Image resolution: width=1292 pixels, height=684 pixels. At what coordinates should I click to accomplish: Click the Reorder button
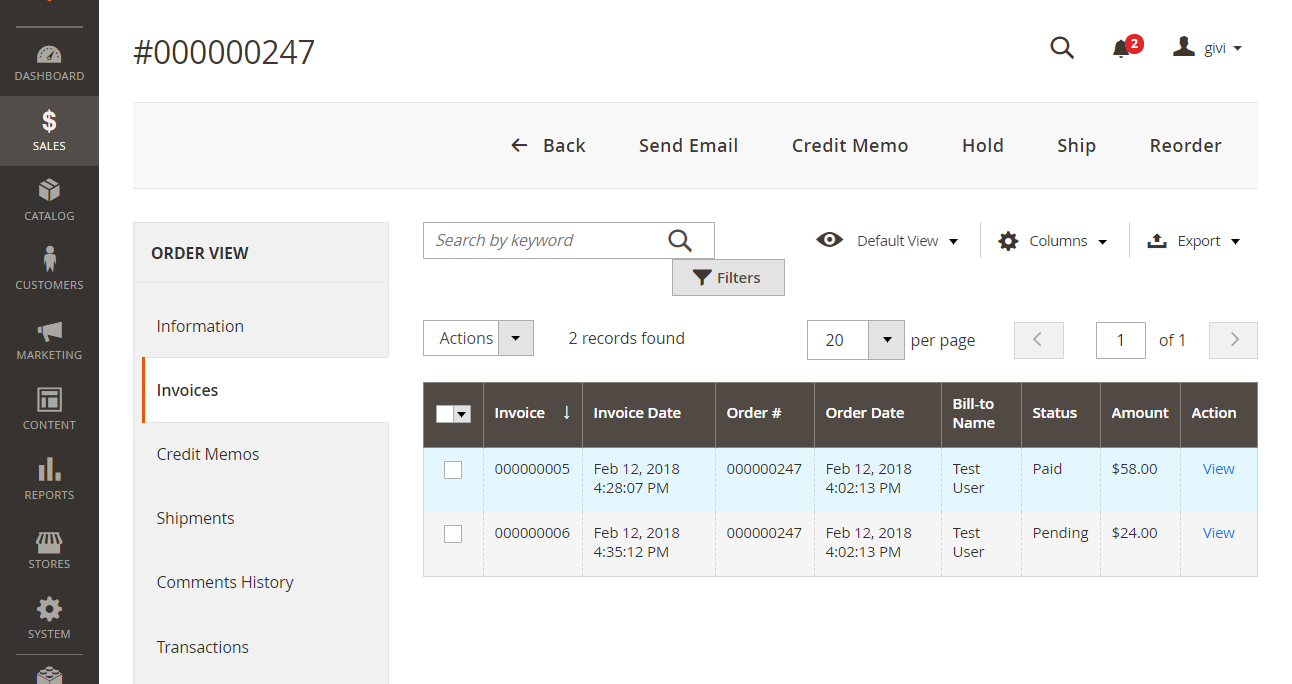tap(1185, 145)
